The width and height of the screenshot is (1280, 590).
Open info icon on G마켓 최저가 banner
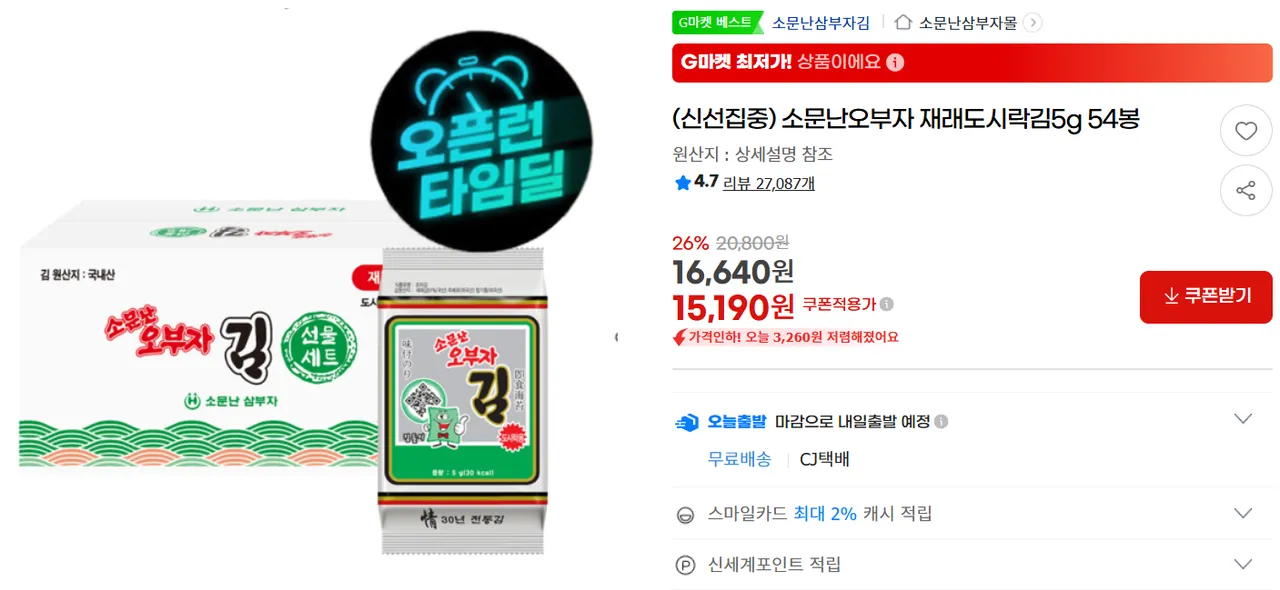point(895,62)
